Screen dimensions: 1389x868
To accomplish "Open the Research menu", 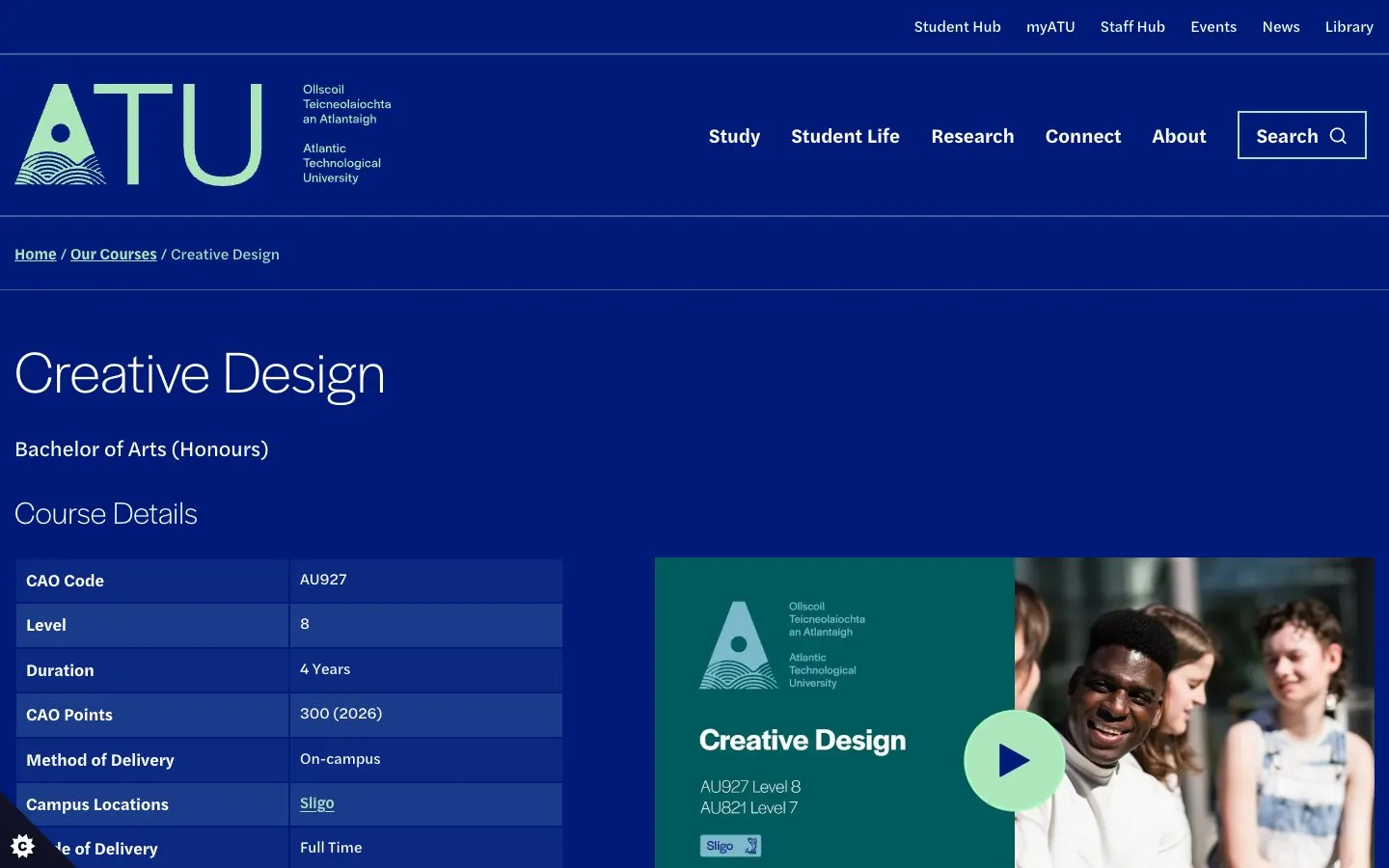I will click(x=972, y=136).
